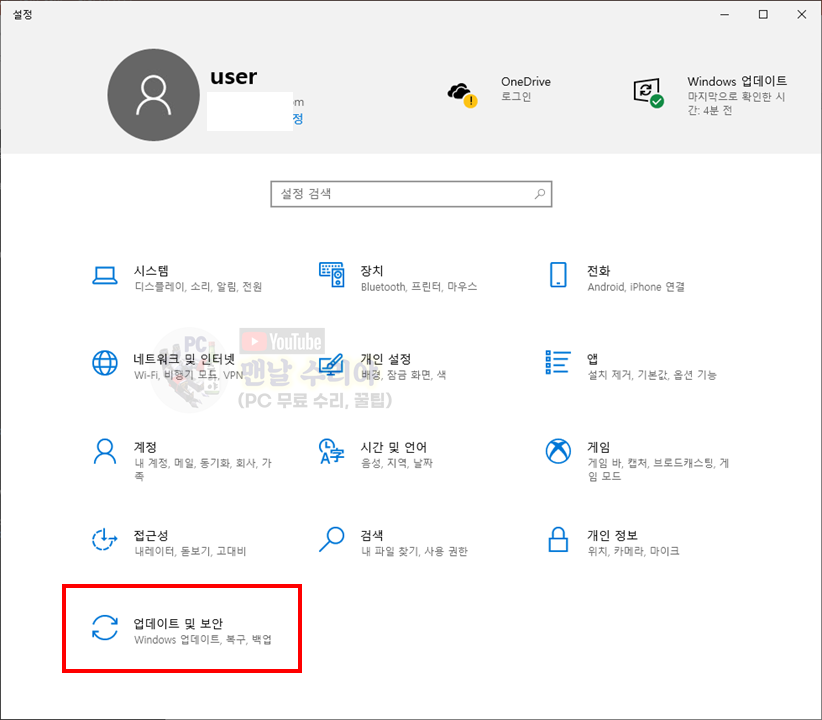Screen dimensions: 822x720
Task: Click the 접근성 heading text
Action: coord(151,535)
